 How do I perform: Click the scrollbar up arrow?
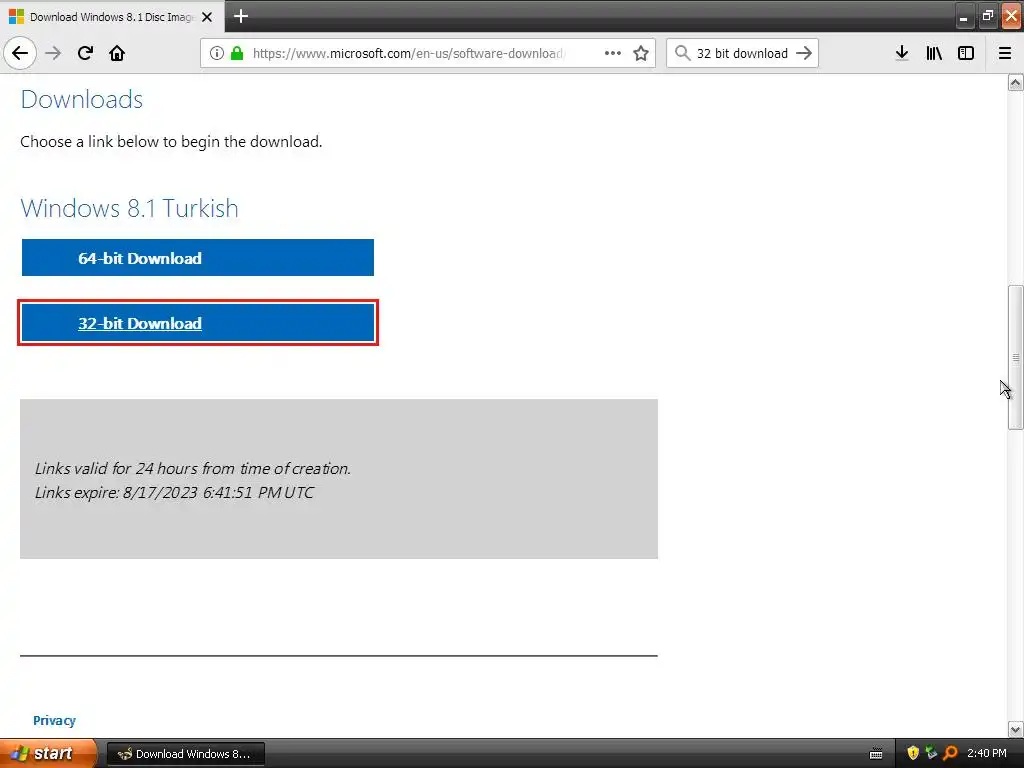pyautogui.click(x=1016, y=82)
